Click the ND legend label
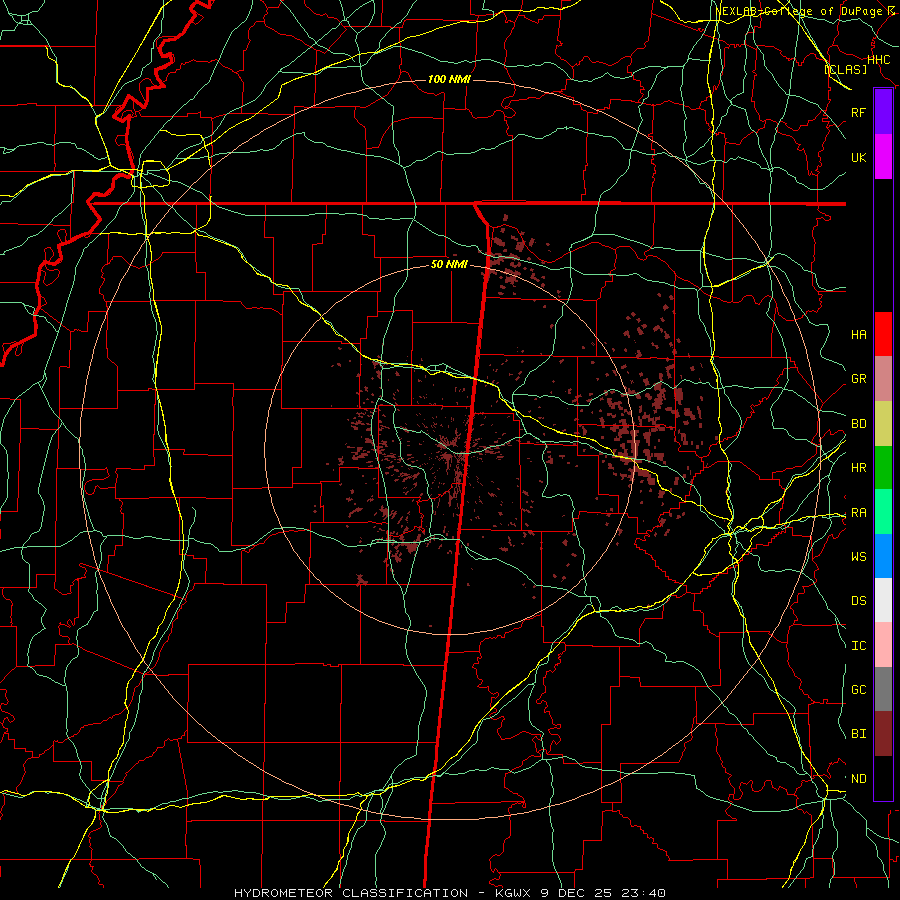Image resolution: width=900 pixels, height=900 pixels. pyautogui.click(x=858, y=779)
